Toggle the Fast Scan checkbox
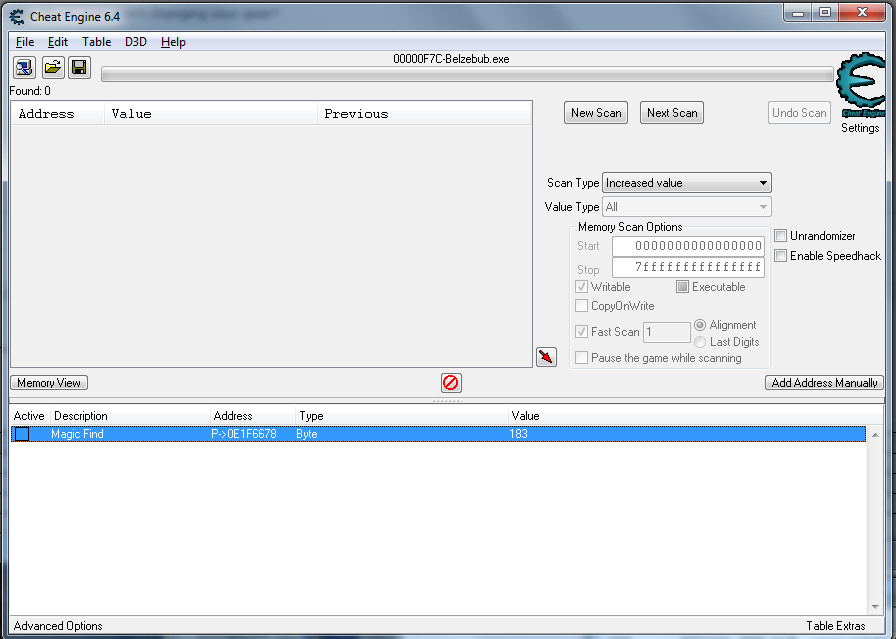896x639 pixels. coord(581,331)
